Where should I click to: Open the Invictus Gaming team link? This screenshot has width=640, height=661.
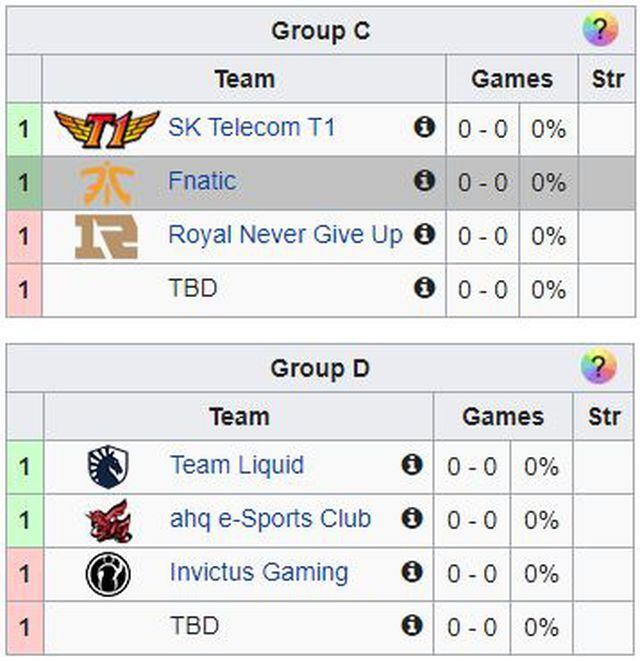coord(259,573)
